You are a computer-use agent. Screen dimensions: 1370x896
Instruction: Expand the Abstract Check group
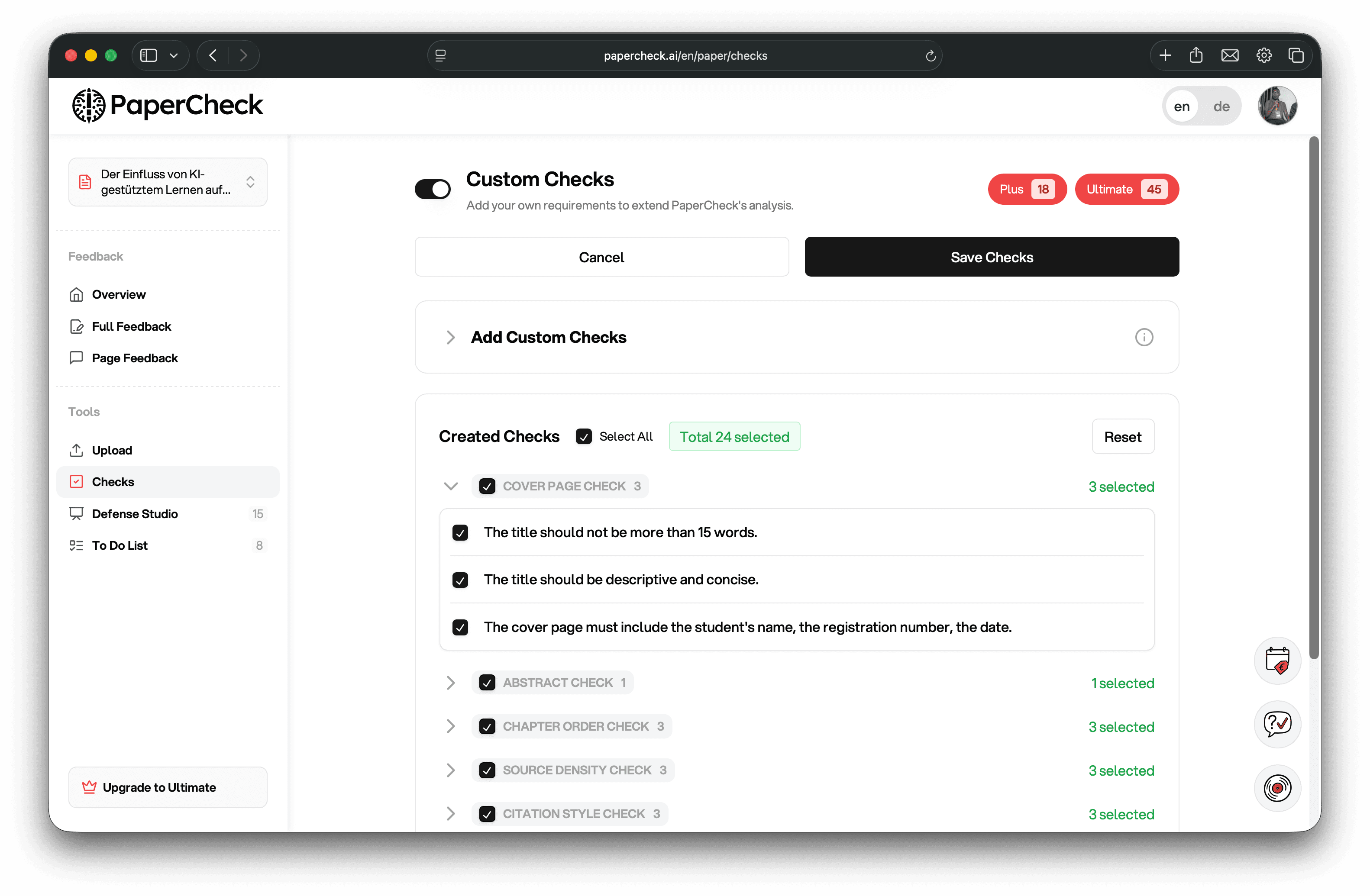pos(451,683)
